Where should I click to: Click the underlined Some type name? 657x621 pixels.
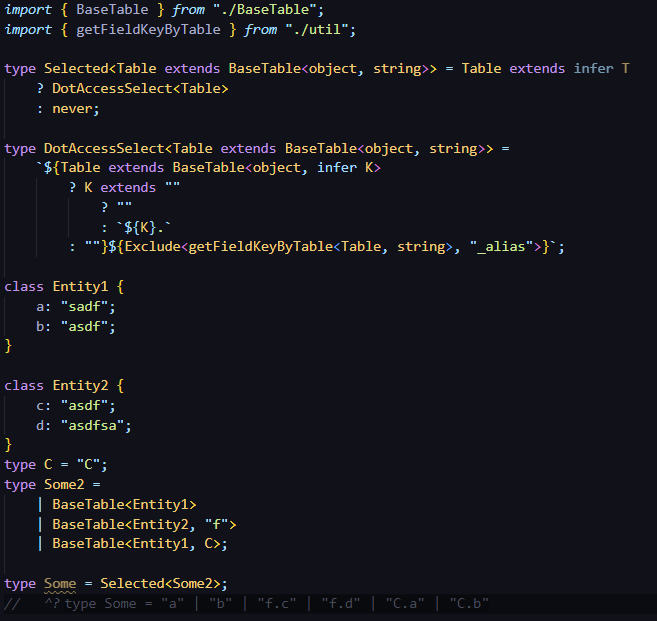[x=60, y=584]
